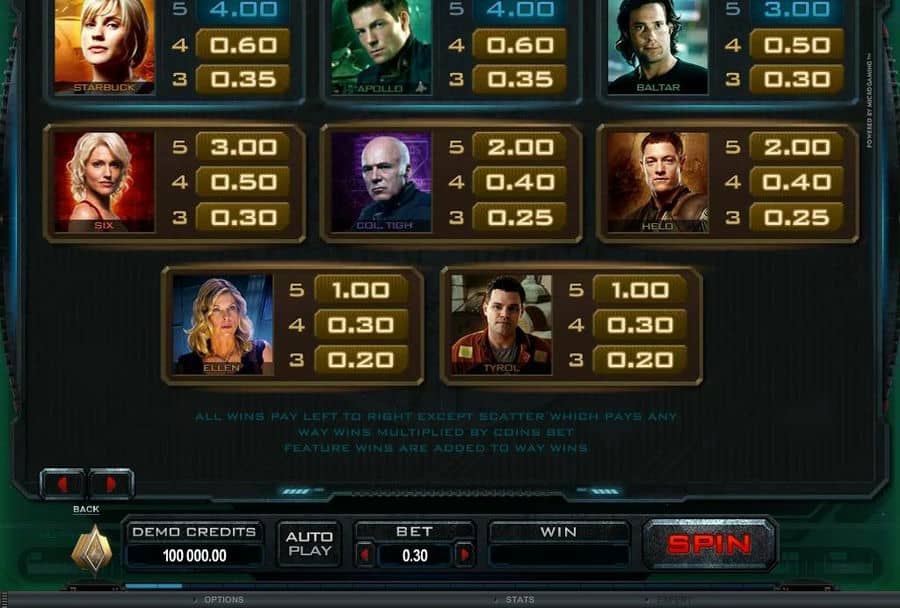This screenshot has height=608, width=900.
Task: Increase bet with right red arrow
Action: [464, 555]
